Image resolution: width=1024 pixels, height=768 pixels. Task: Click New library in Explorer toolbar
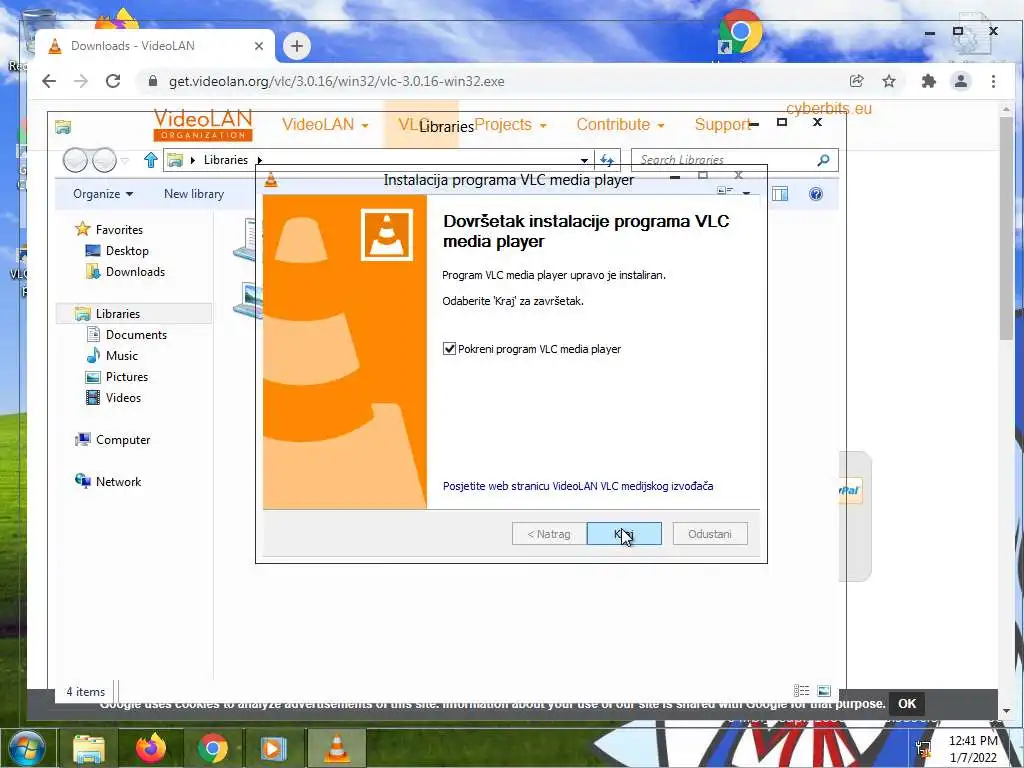(x=194, y=194)
